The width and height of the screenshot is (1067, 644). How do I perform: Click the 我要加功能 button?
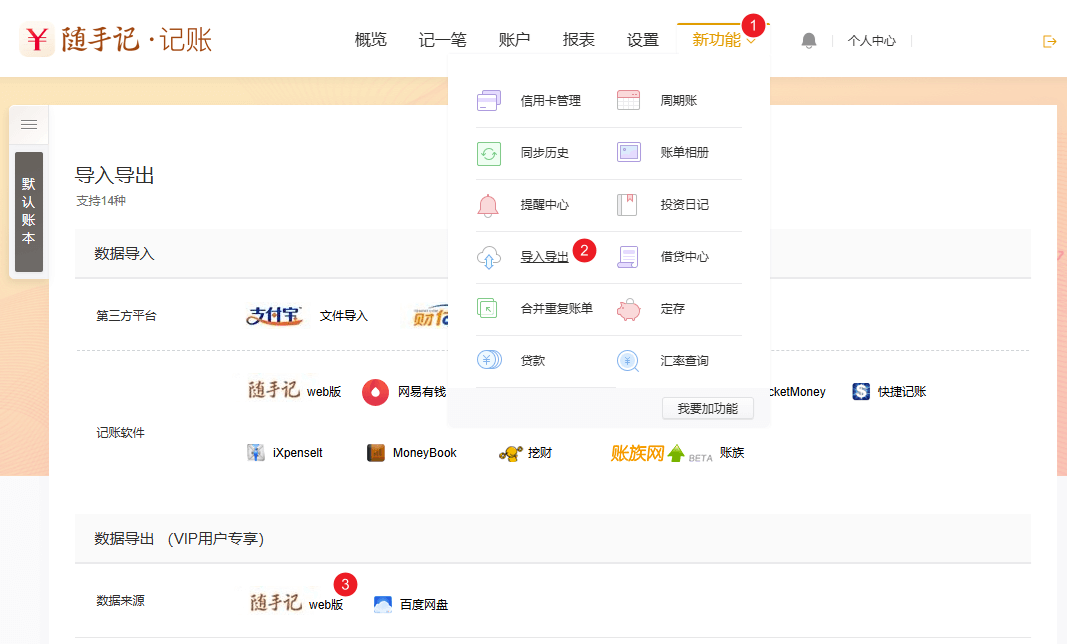coord(707,408)
